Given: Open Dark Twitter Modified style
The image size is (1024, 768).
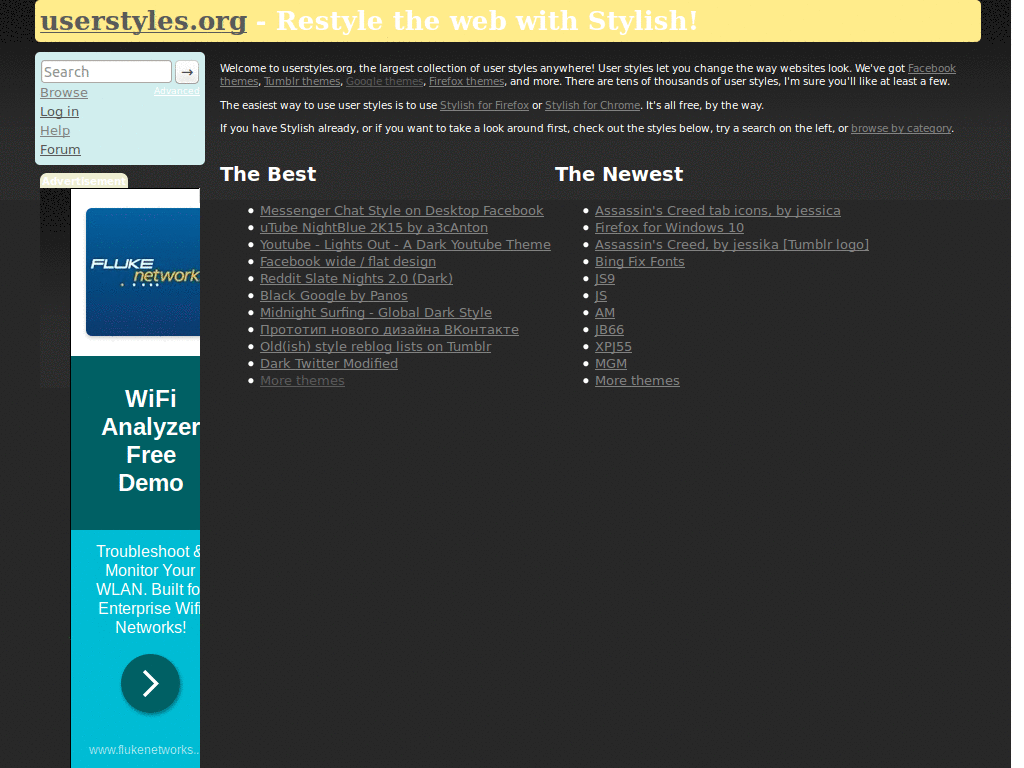Looking at the screenshot, I should (328, 364).
